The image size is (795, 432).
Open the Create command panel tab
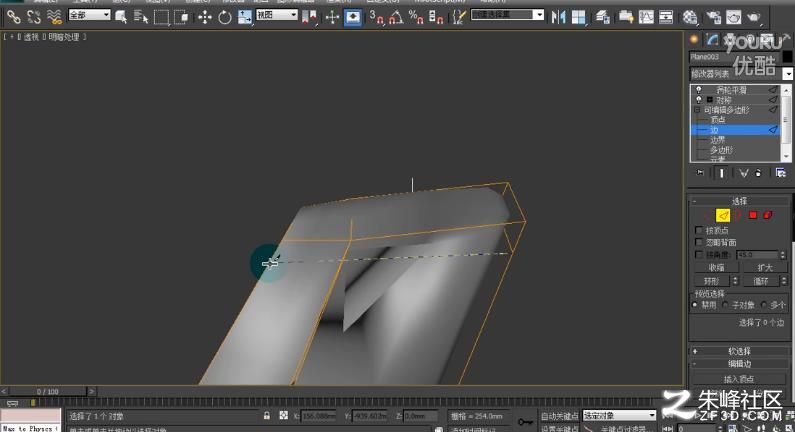[x=694, y=40]
